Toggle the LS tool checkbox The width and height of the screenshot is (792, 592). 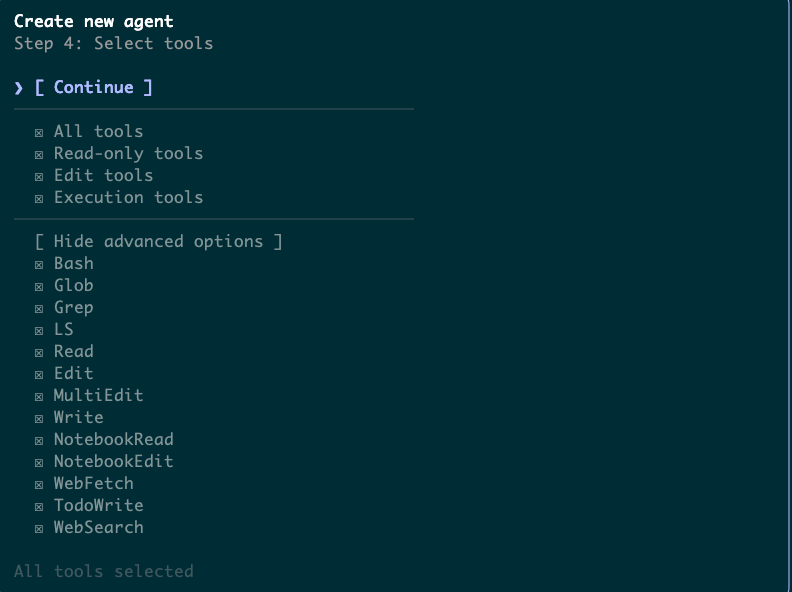pos(39,330)
